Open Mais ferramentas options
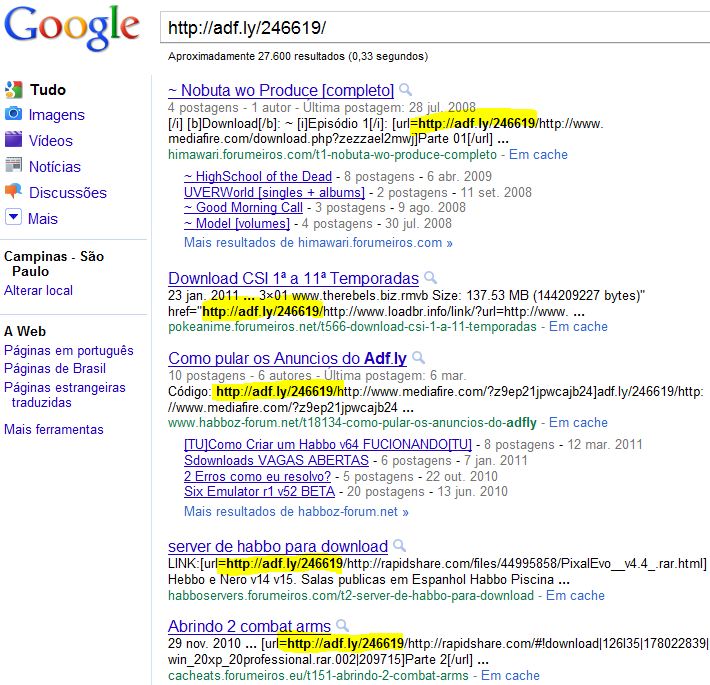Viewport: 710px width, 685px height. tap(54, 429)
